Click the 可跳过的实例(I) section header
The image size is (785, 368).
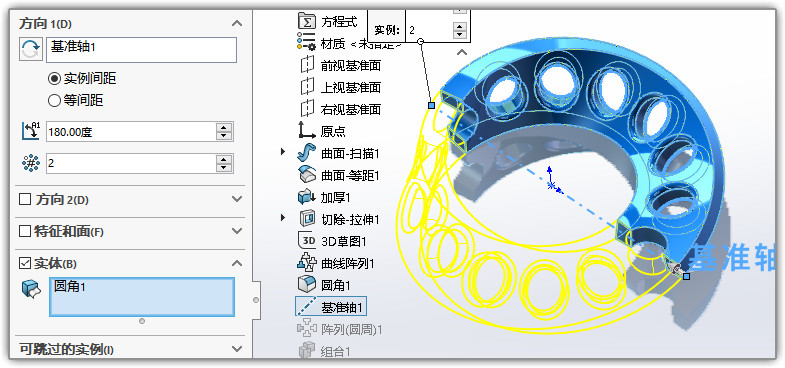[x=130, y=349]
